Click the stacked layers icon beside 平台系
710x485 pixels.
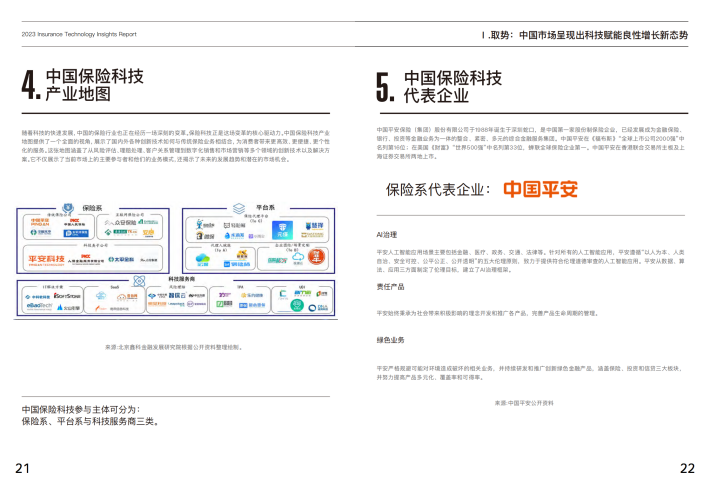[239, 208]
